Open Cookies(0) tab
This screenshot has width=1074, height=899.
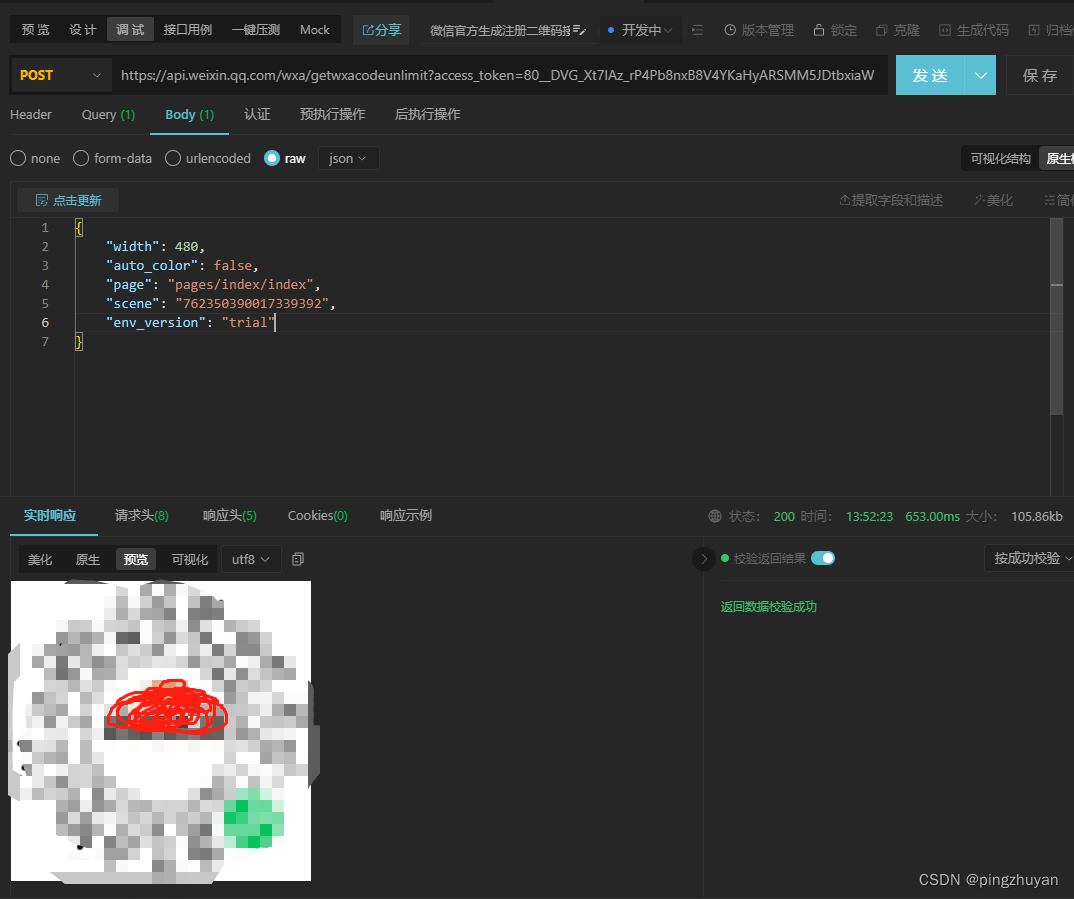pyautogui.click(x=318, y=515)
